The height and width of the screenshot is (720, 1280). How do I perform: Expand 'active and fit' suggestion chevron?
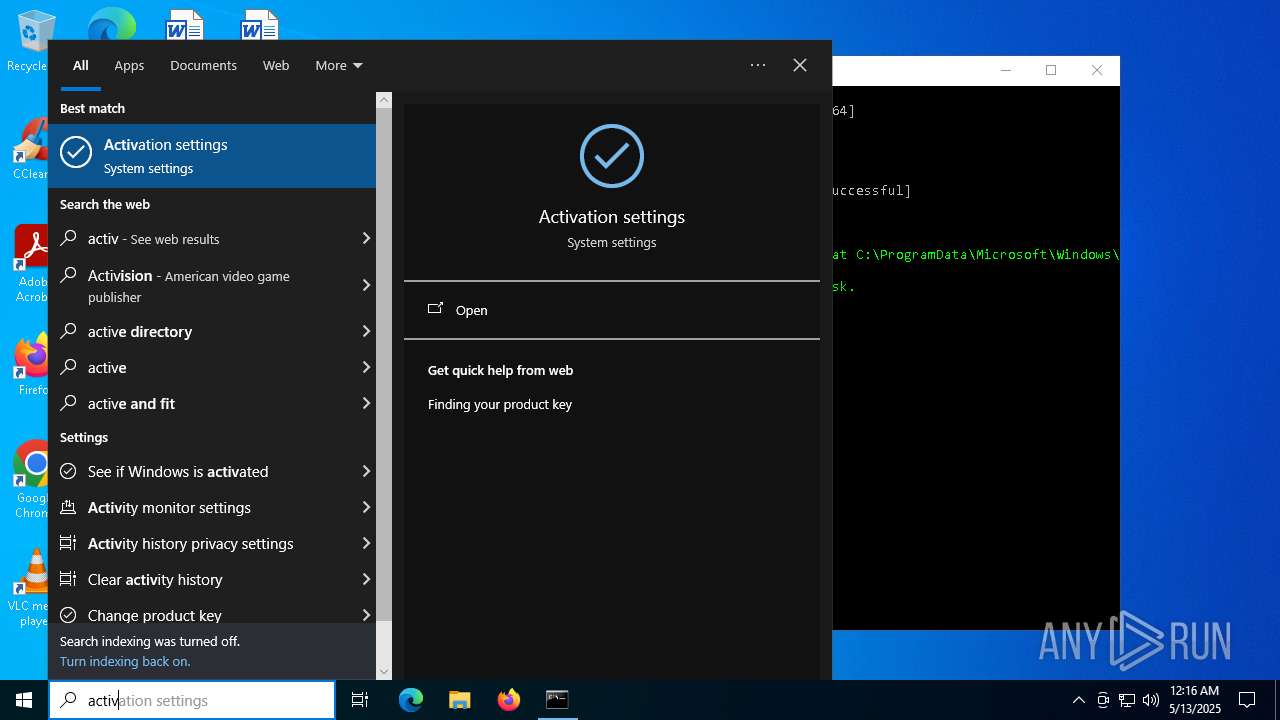[366, 403]
